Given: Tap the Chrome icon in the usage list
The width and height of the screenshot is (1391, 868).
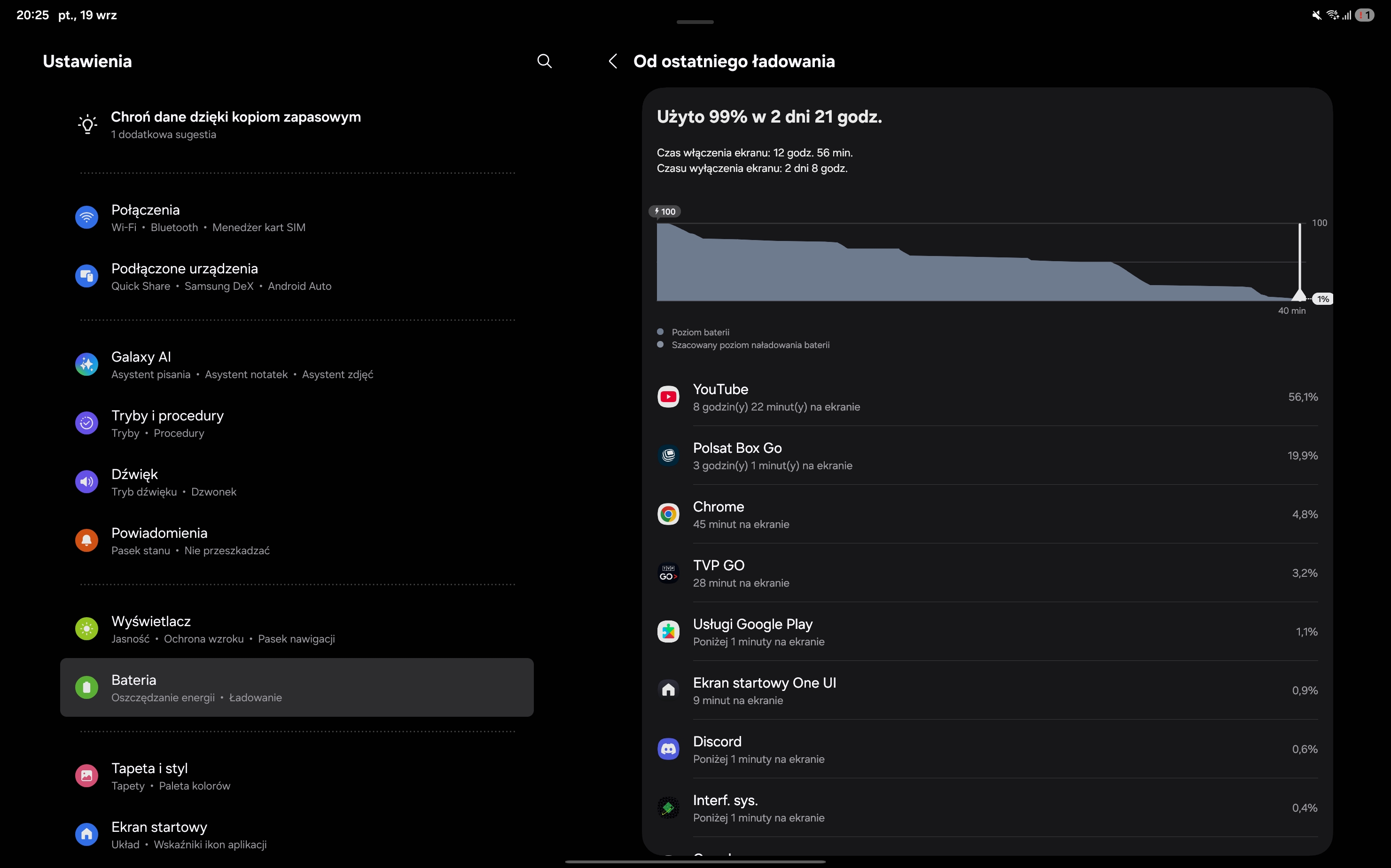Looking at the screenshot, I should [x=668, y=514].
